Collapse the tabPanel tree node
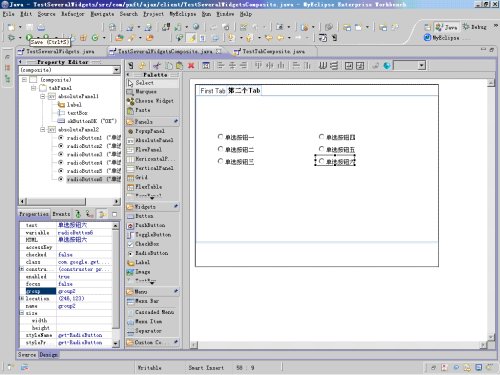 [x=33, y=88]
